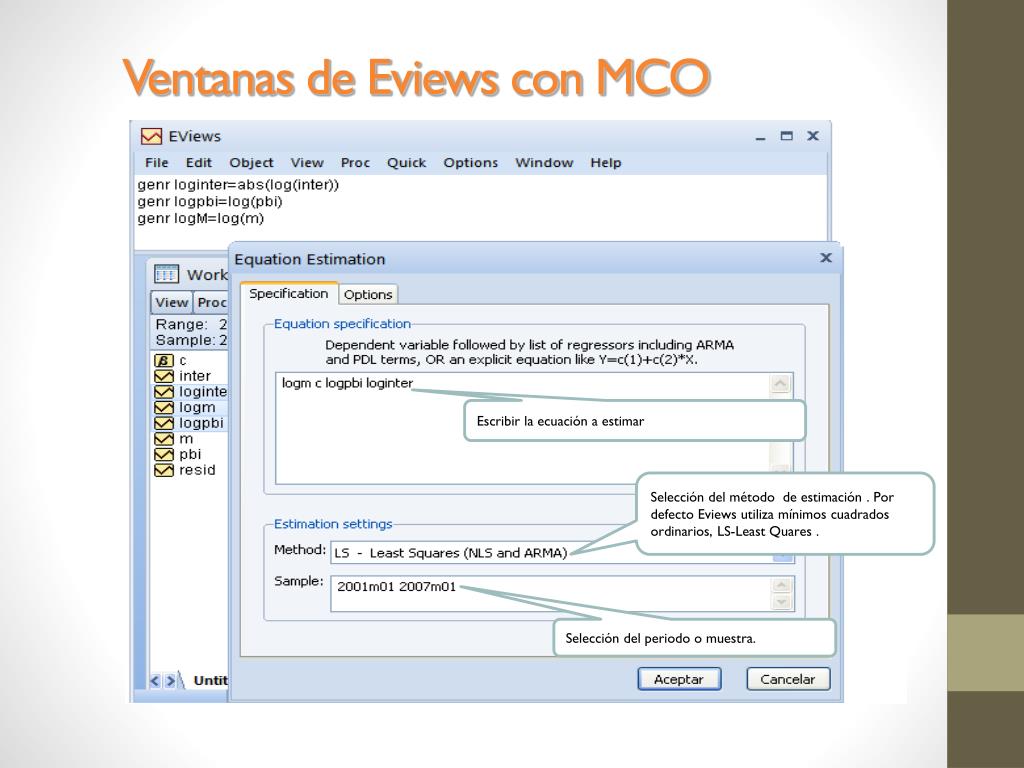The height and width of the screenshot is (768, 1024).
Task: Click the Sample label in Workfile window
Action: [185, 340]
